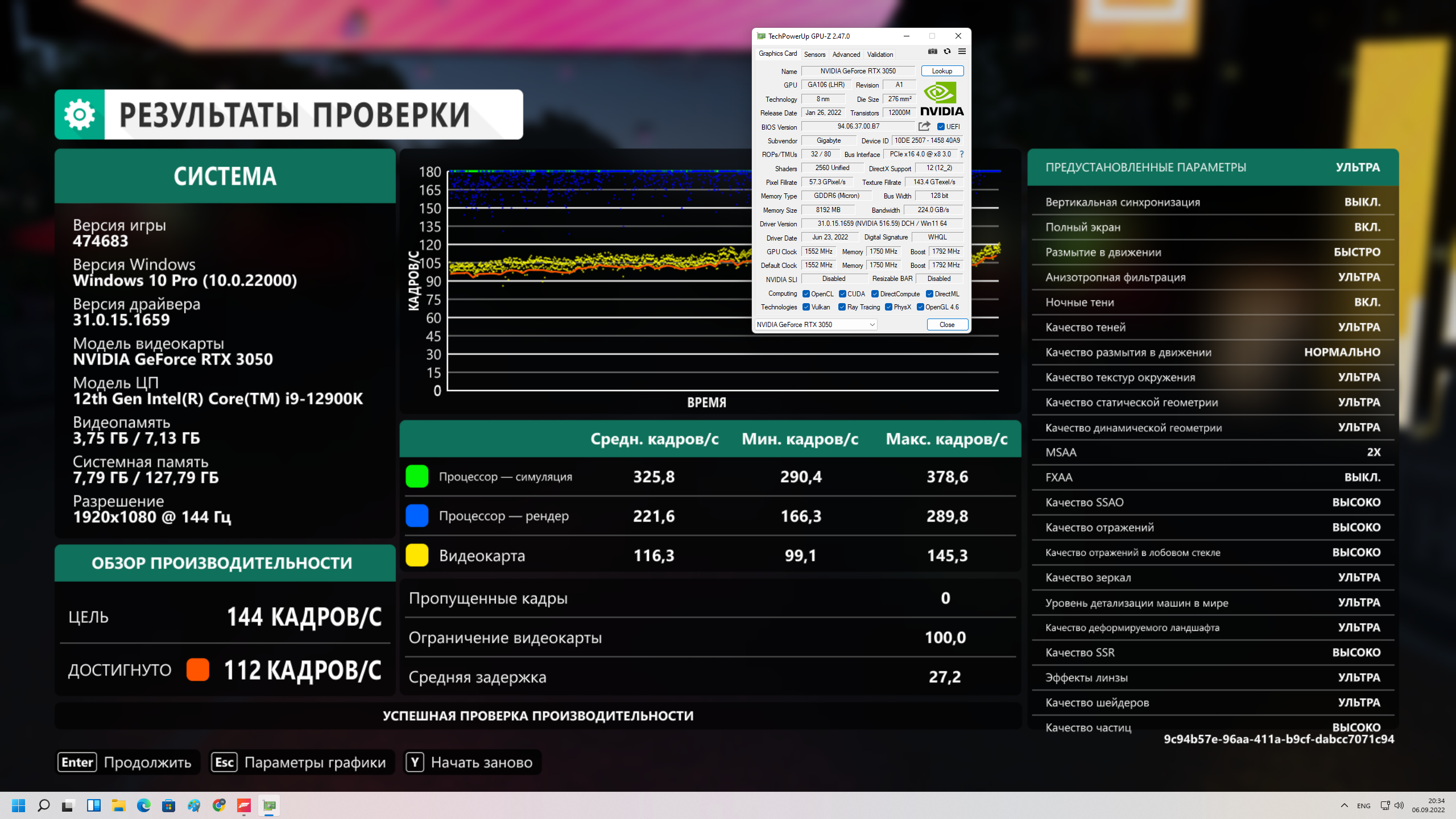1456x819 pixels.
Task: Click the Esc Параметры графики option
Action: (x=301, y=762)
